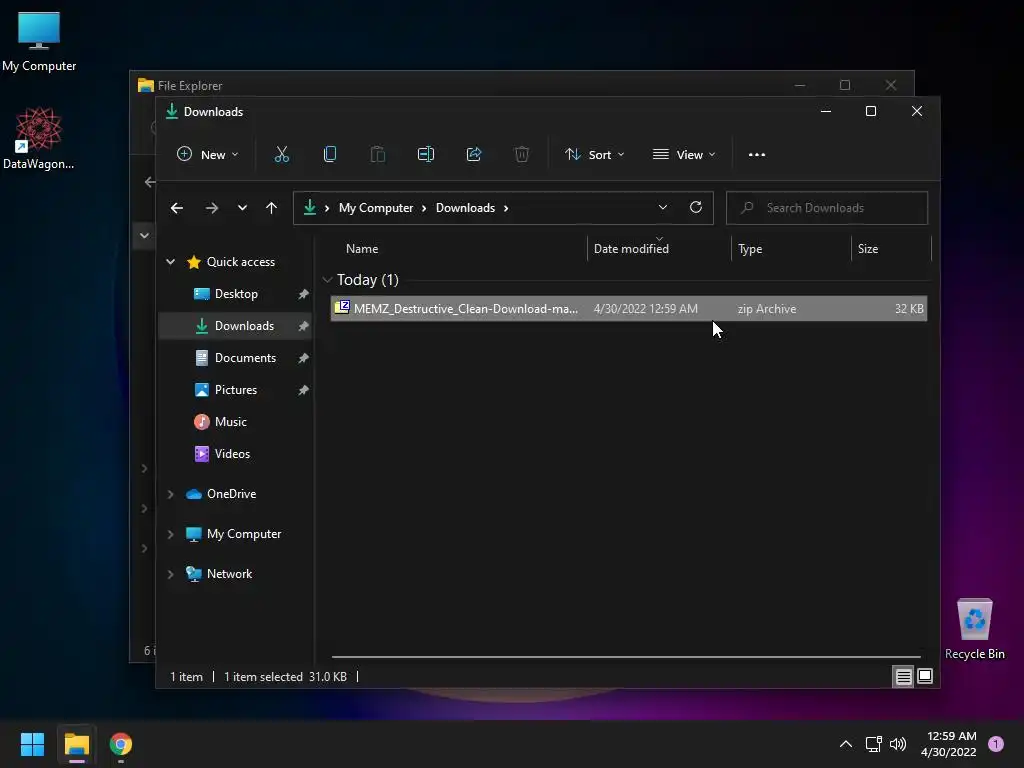Open Documents in the navigation pane

pyautogui.click(x=245, y=358)
